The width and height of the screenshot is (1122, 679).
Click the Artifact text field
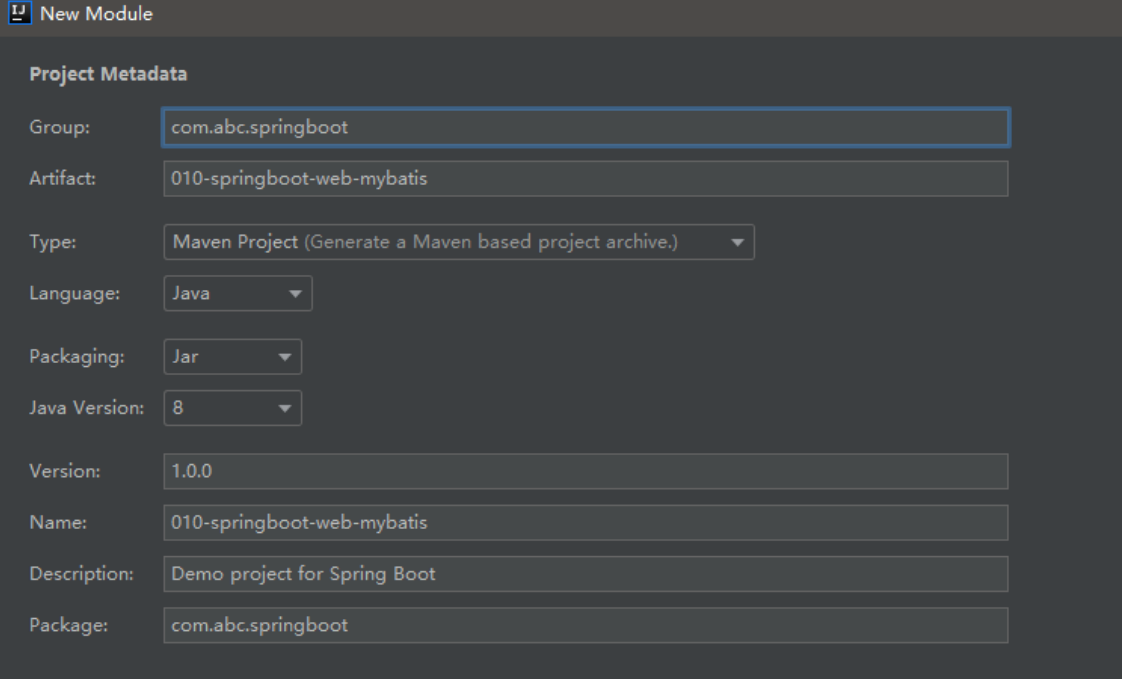point(586,179)
